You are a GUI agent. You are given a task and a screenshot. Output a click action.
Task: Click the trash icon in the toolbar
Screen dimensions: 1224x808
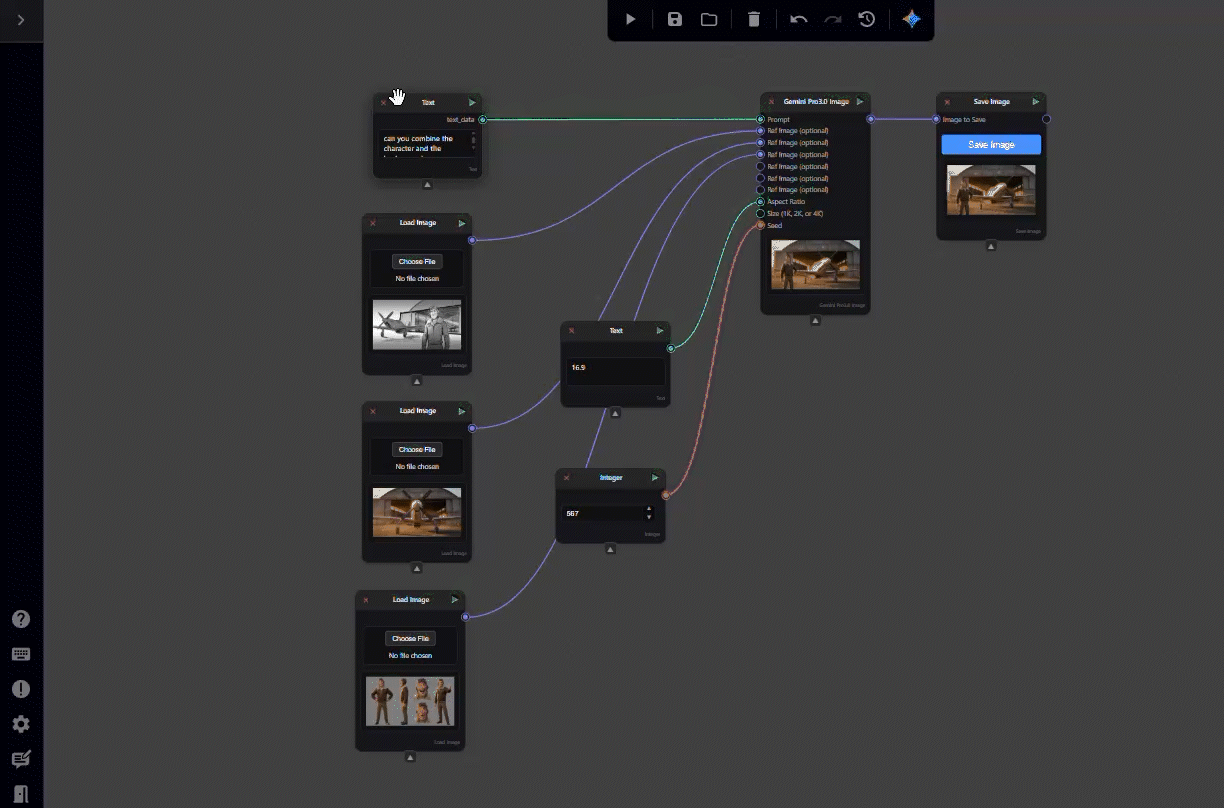754,19
